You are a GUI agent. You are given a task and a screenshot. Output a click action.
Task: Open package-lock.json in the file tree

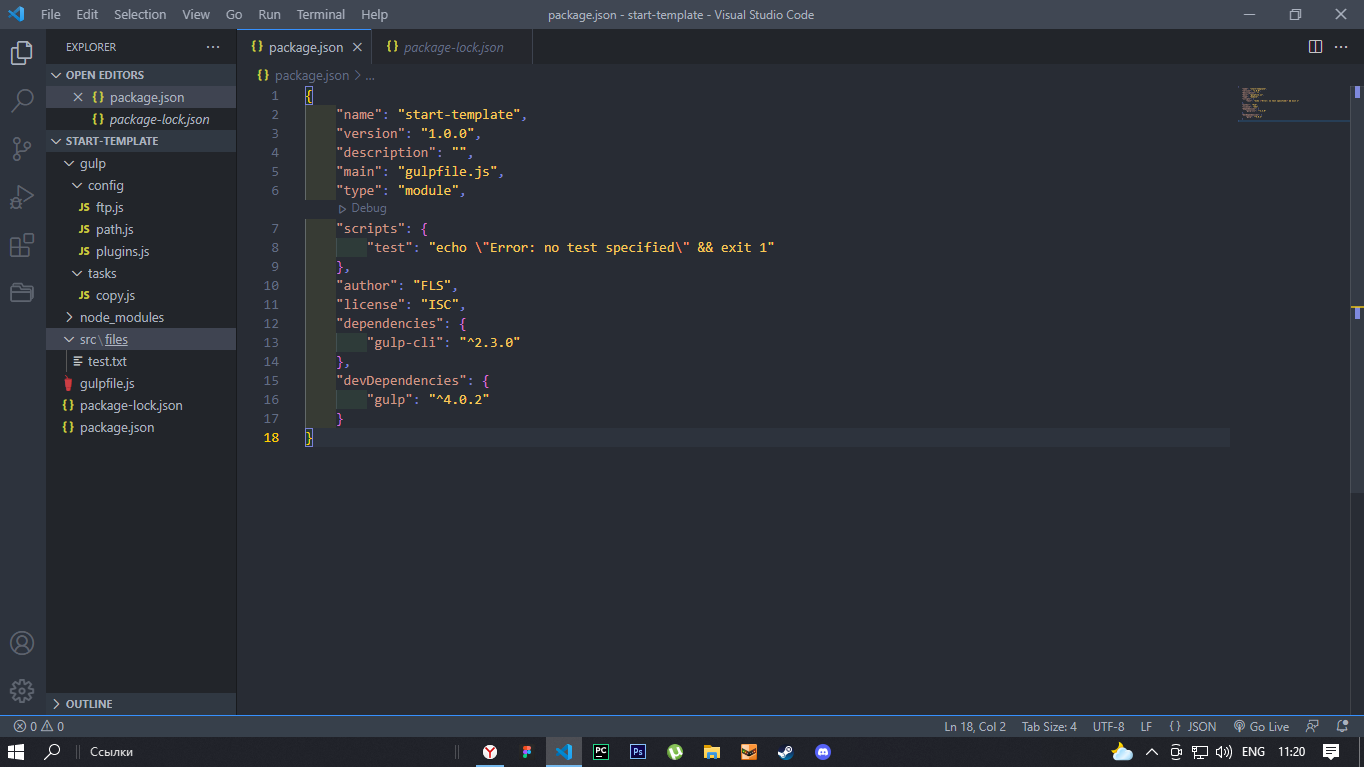(141, 405)
